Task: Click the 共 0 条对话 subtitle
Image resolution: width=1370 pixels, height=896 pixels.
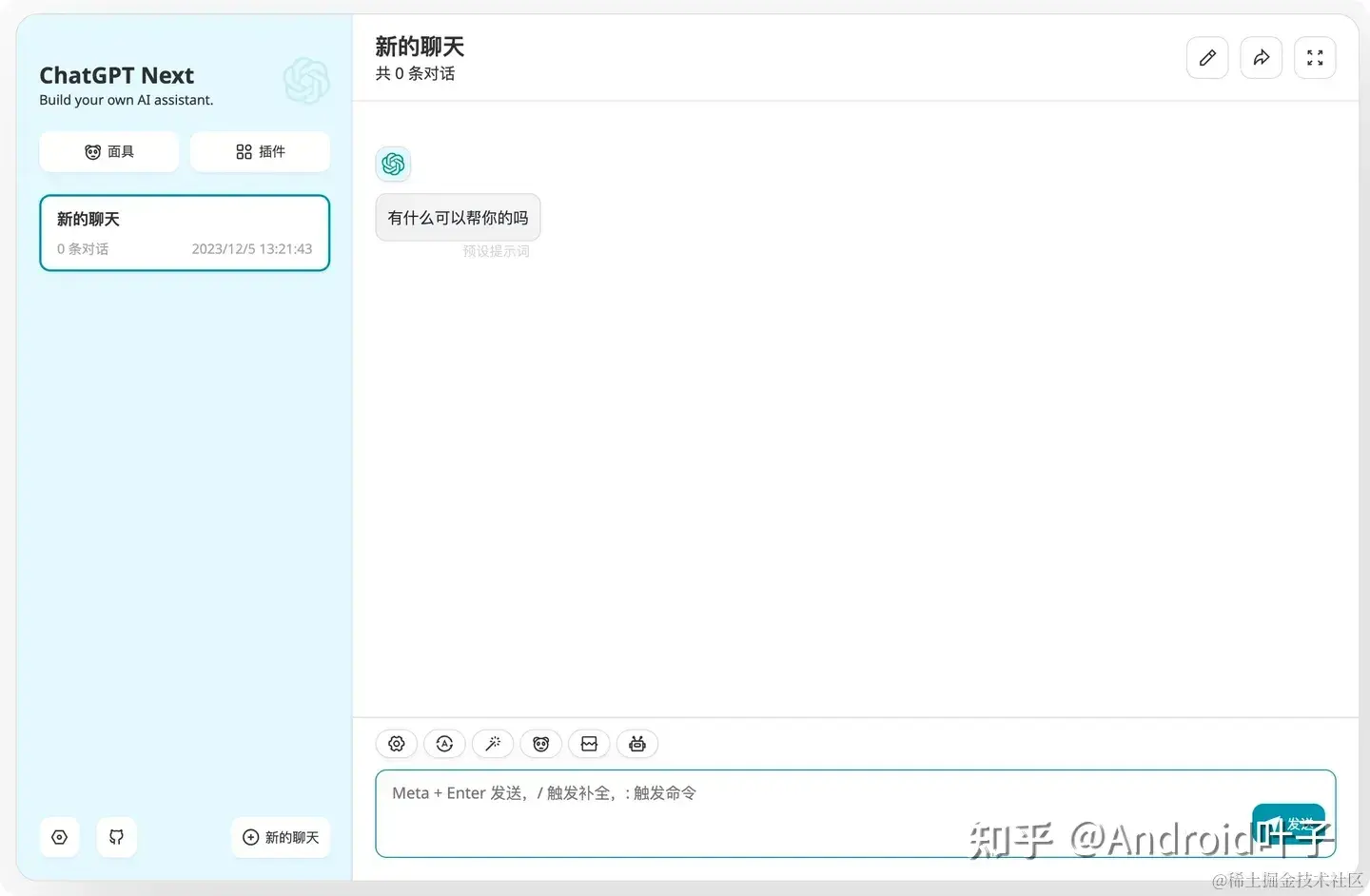Action: tap(415, 74)
